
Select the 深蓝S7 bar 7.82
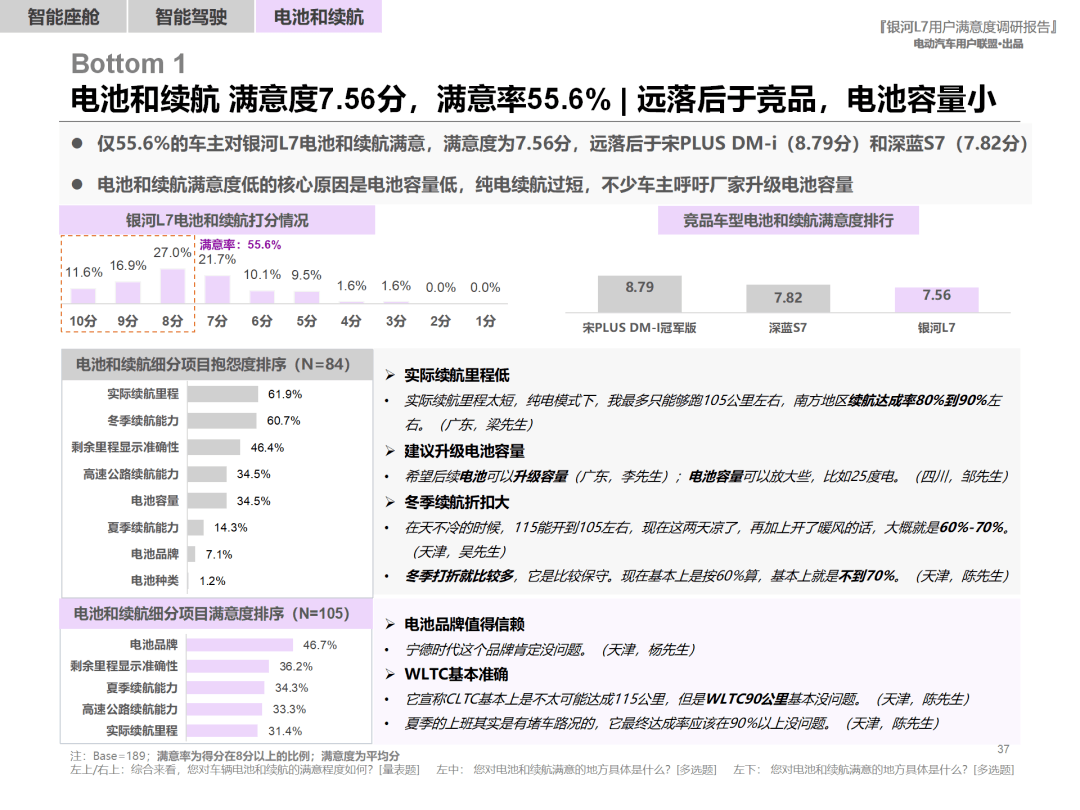[x=788, y=299]
